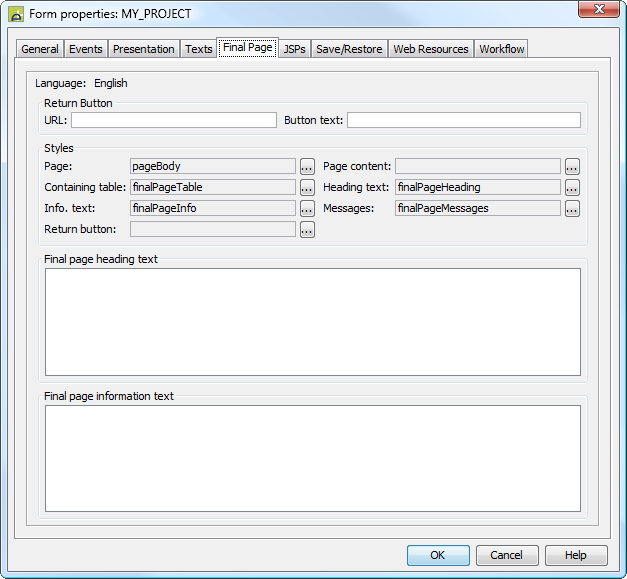Go to the Texts tab
627x579 pixels.
click(x=199, y=49)
